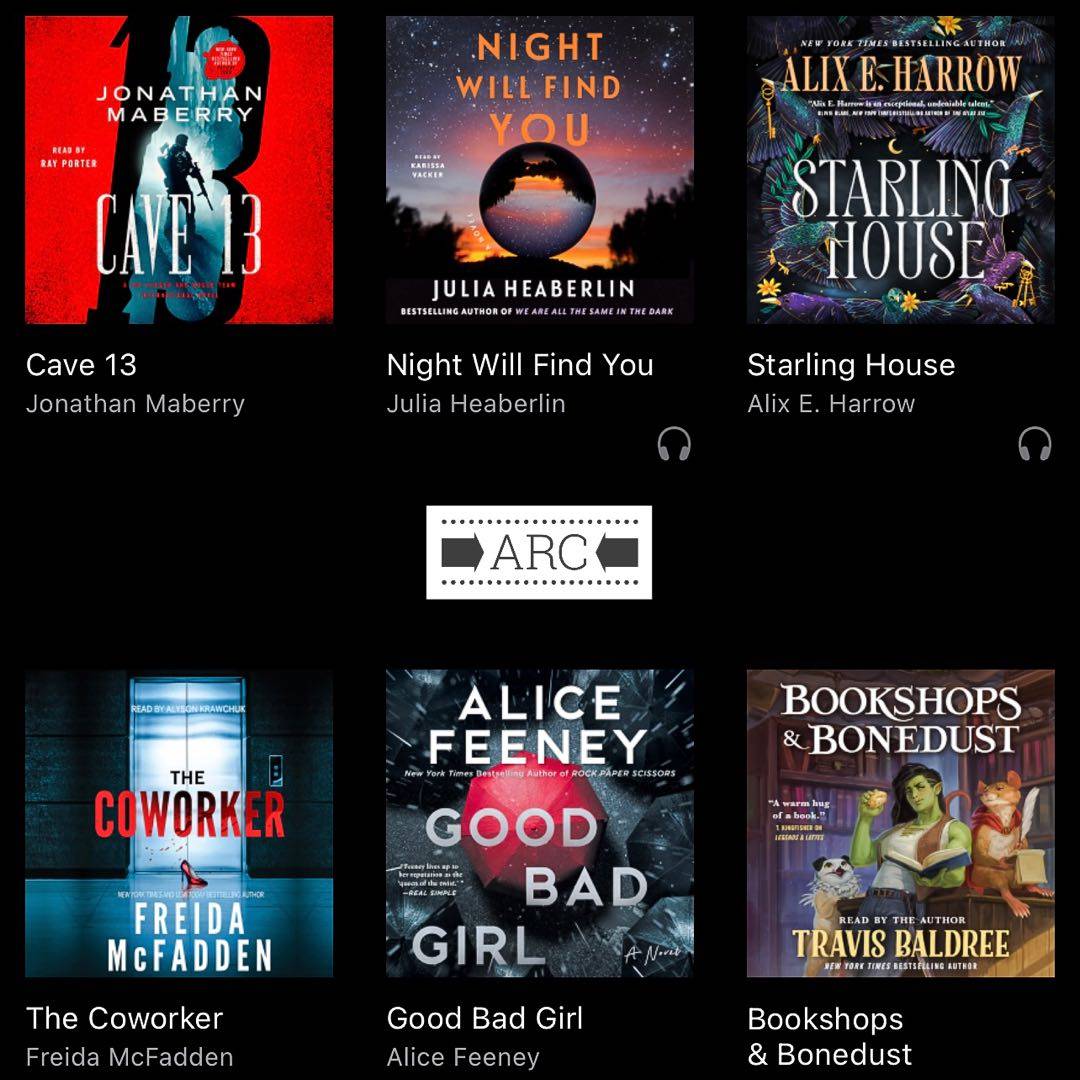The width and height of the screenshot is (1080, 1080).
Task: Click "The Coworker" title text
Action: pos(125,1018)
